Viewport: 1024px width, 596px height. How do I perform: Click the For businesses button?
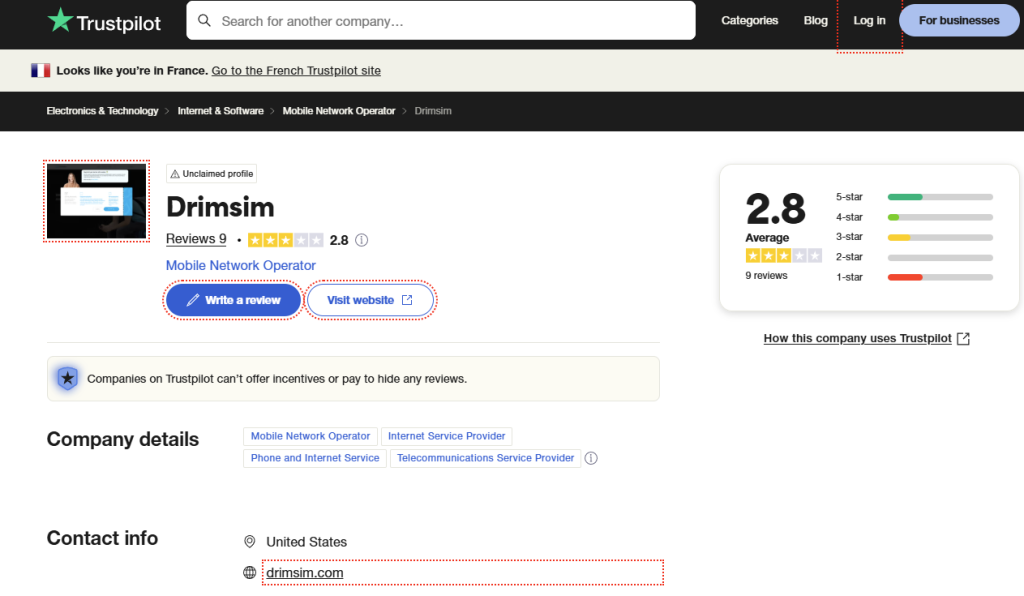958,20
